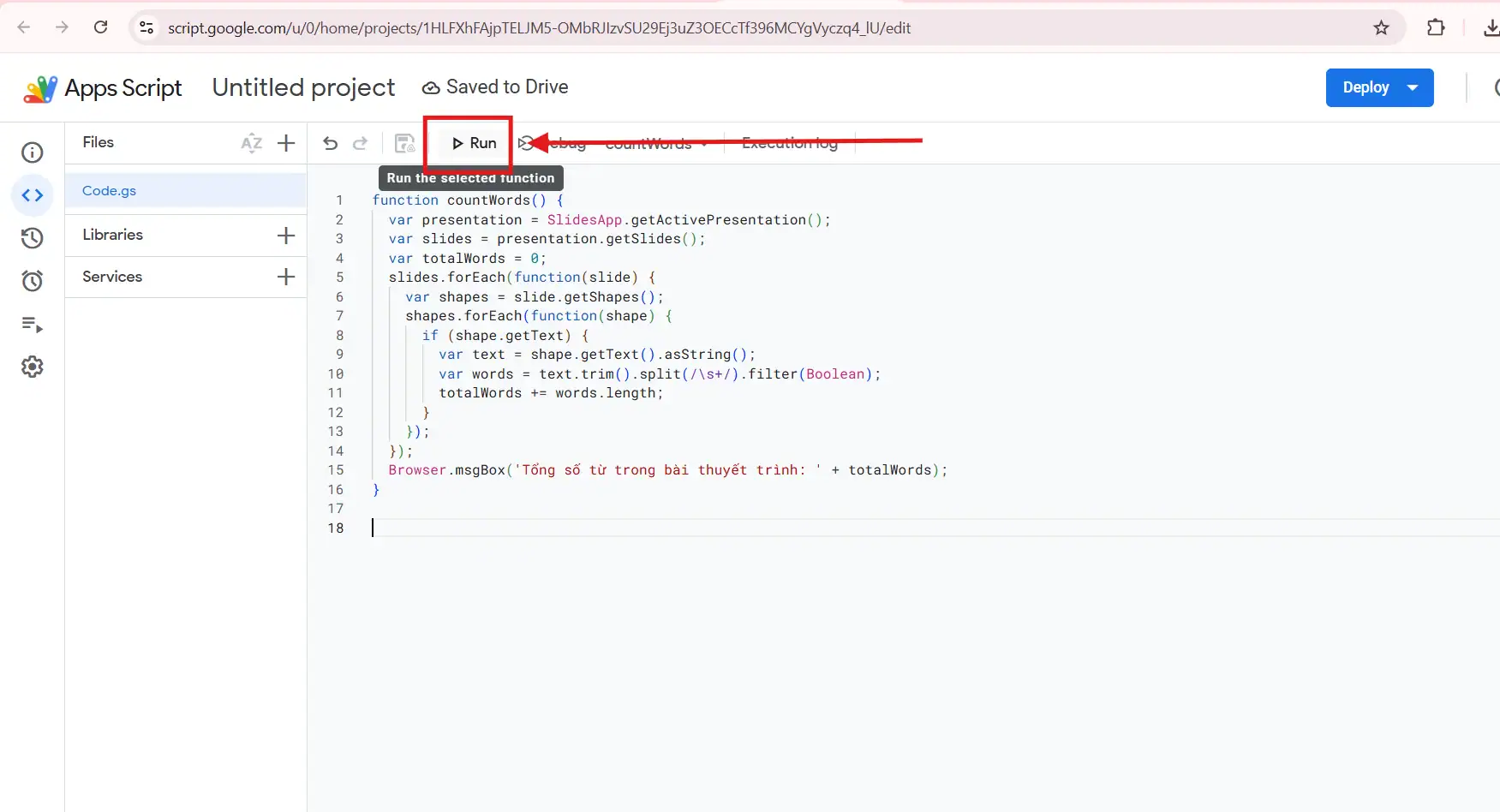
Task: Open the Triggers alarm clock icon
Action: coord(33,281)
